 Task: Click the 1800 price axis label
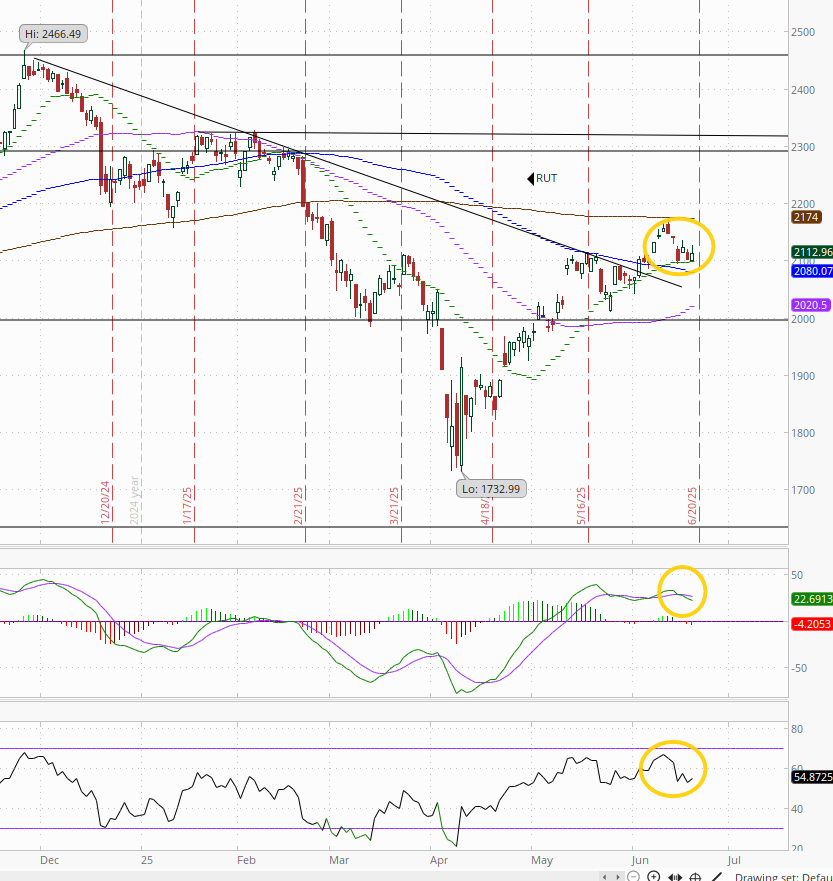pos(803,433)
